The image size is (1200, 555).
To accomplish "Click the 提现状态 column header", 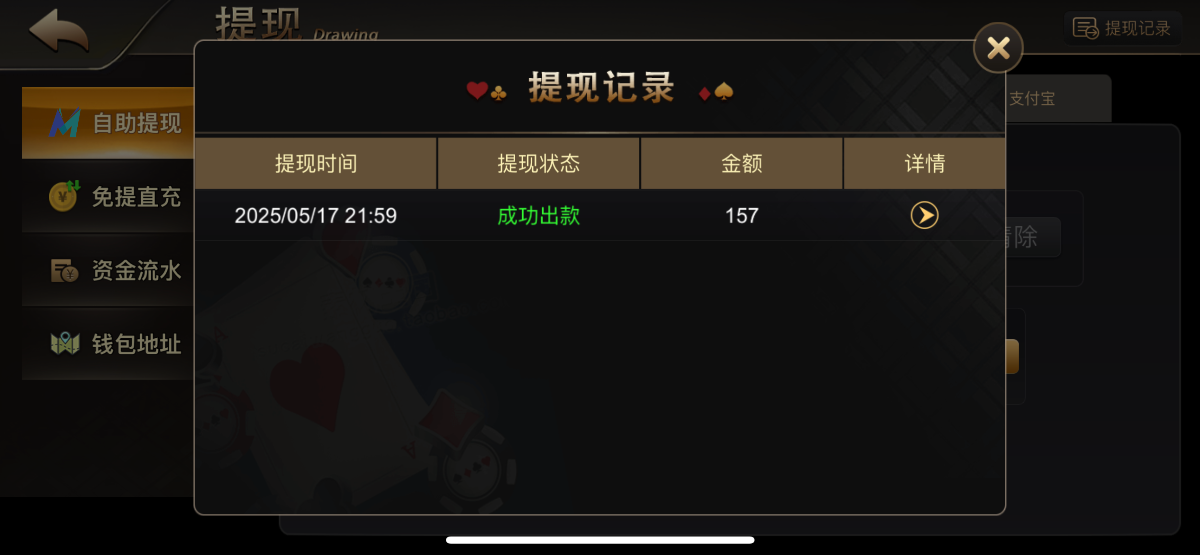I will tap(539, 163).
